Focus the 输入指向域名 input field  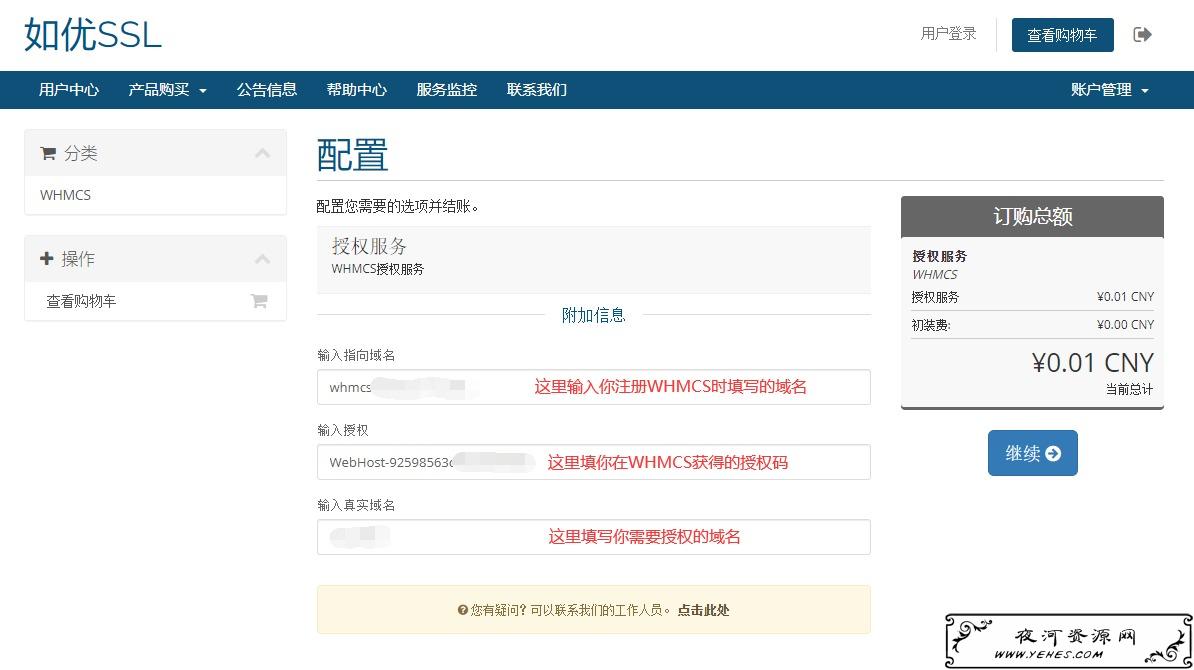[593, 387]
